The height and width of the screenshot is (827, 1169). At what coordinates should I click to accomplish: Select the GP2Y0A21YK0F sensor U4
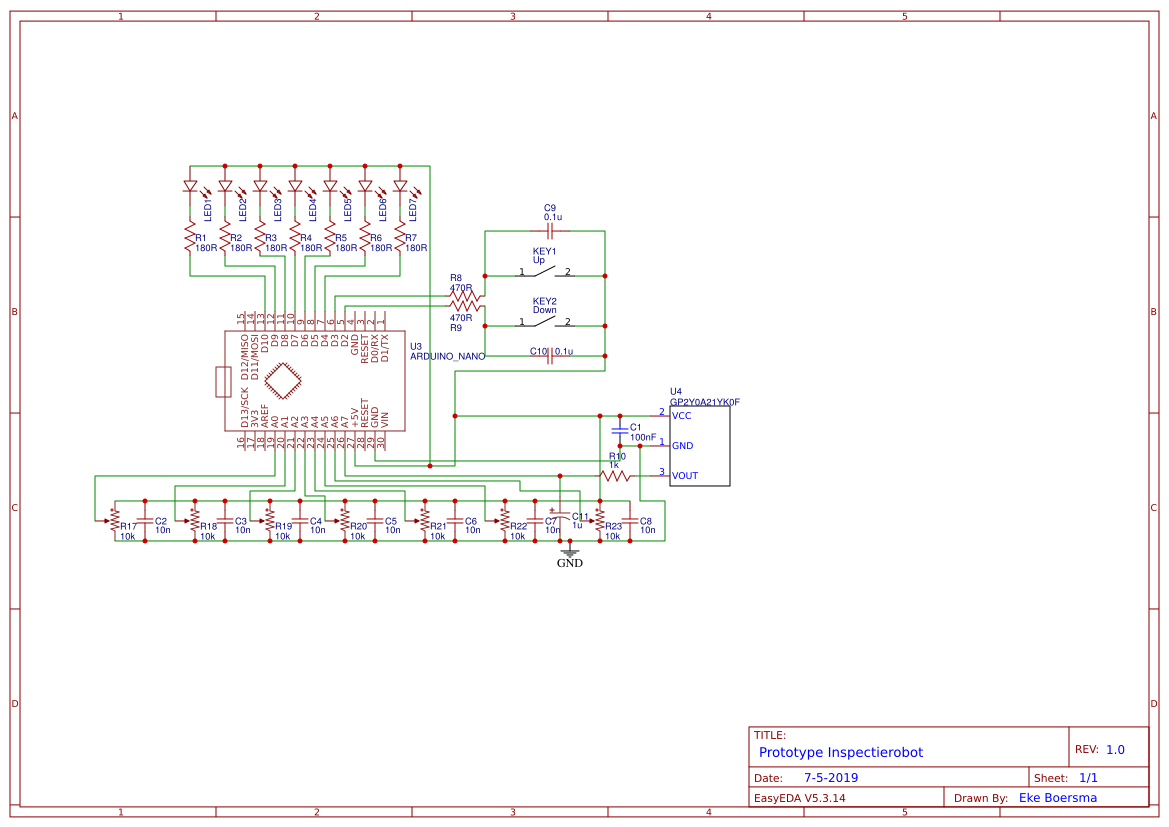(699, 445)
